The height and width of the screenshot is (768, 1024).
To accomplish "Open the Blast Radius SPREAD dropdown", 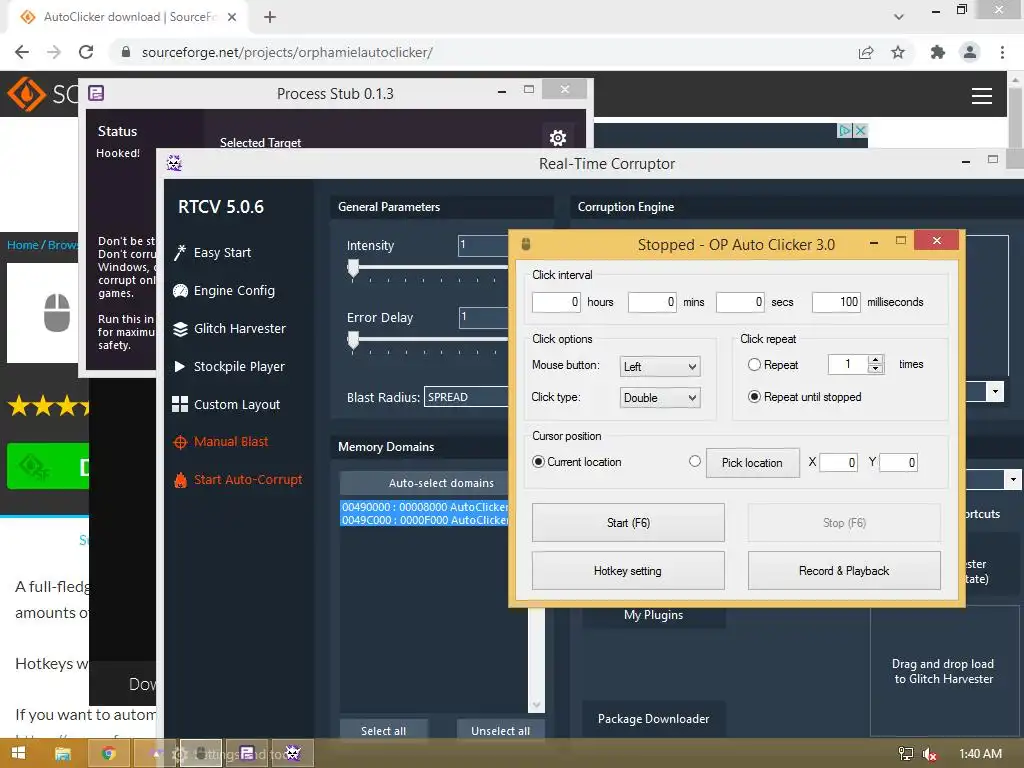I will [x=466, y=397].
